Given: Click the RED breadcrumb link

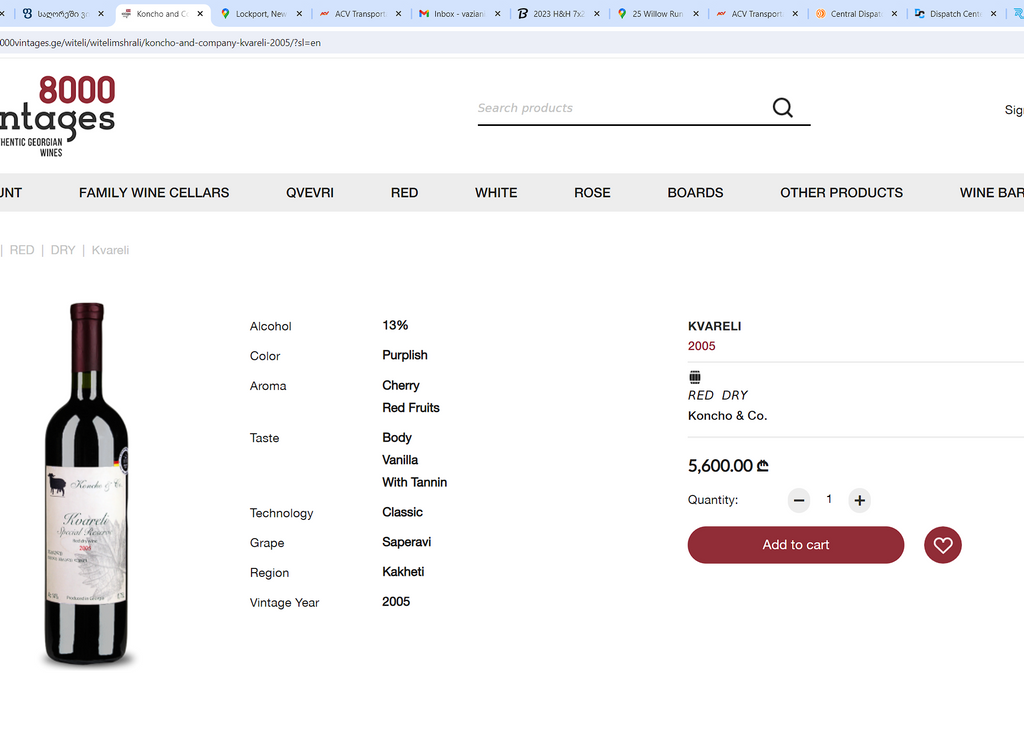Looking at the screenshot, I should 22,250.
